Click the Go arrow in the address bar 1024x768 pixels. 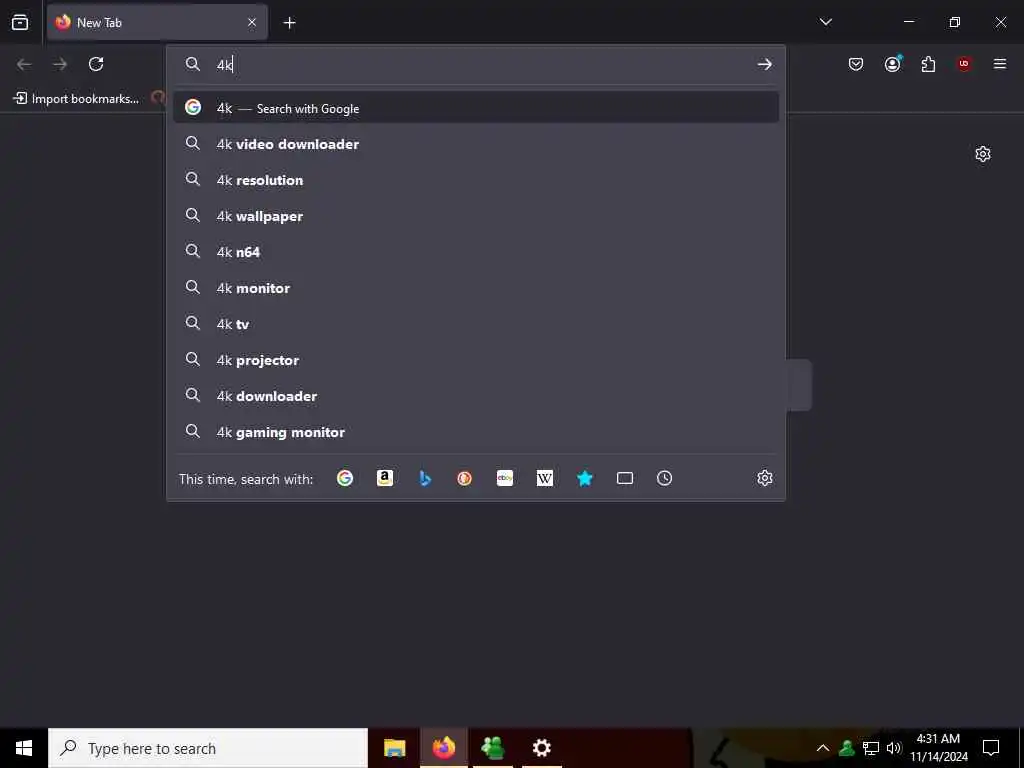764,64
